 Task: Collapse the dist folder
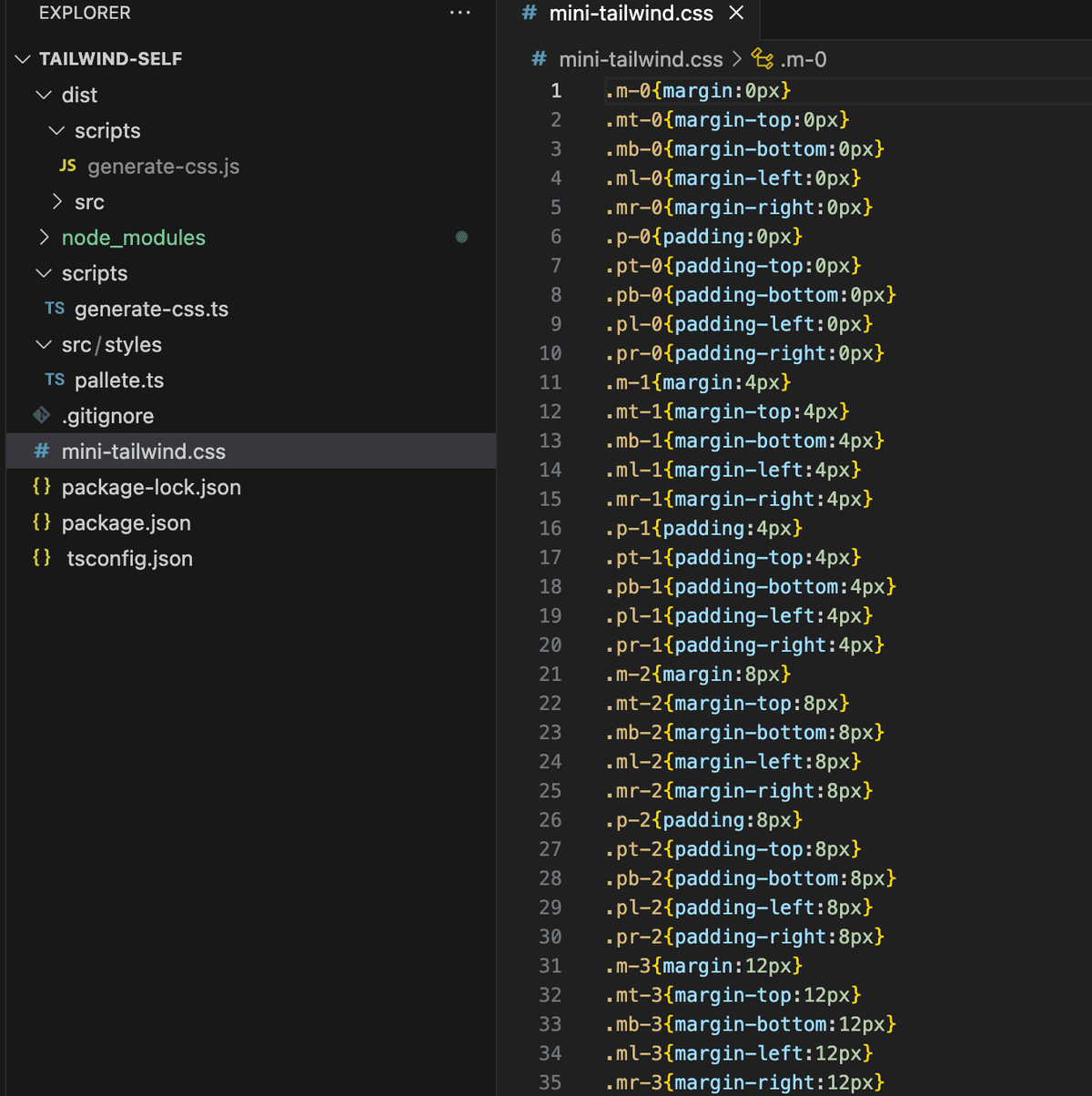coord(44,95)
